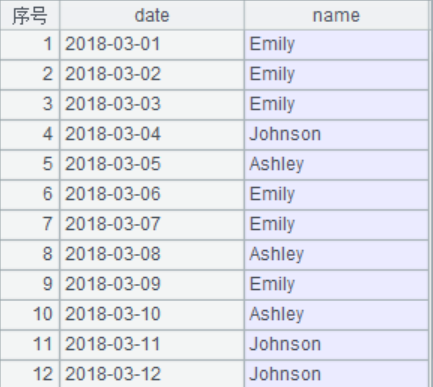Select Johnson name cell in row 4

point(336,135)
